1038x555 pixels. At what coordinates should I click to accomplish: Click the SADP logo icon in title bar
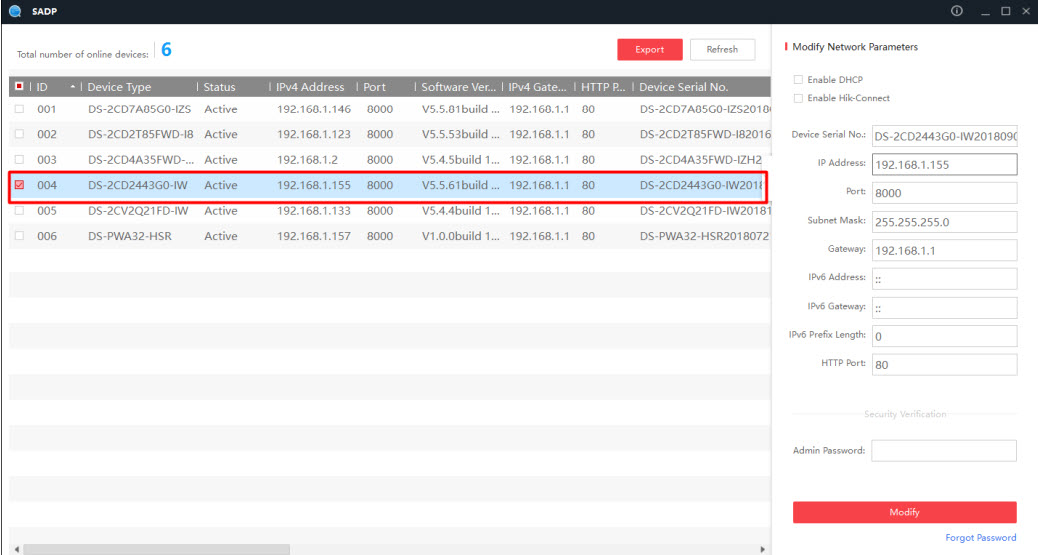pyautogui.click(x=13, y=12)
